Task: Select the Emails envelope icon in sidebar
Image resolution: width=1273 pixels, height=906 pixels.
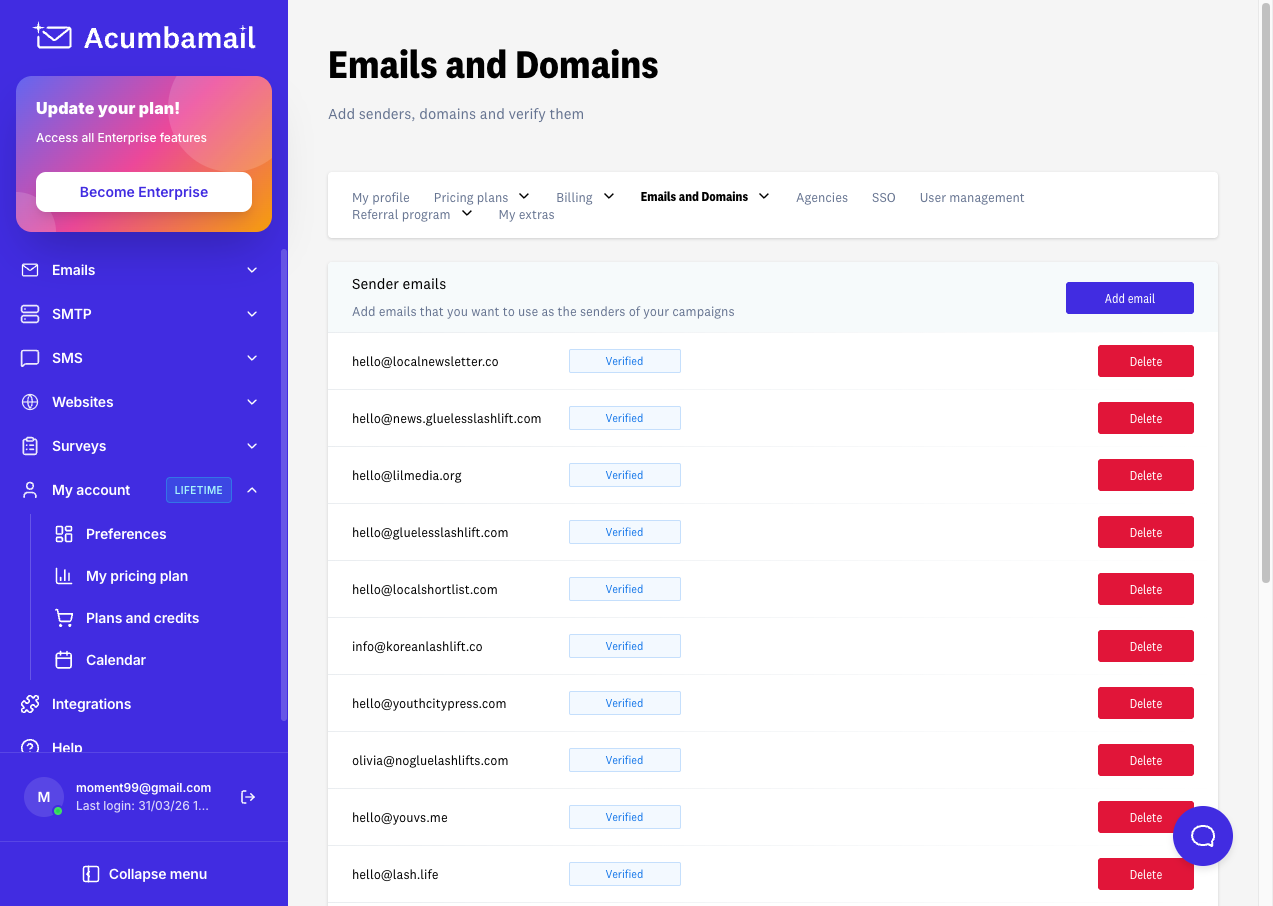Action: (29, 269)
